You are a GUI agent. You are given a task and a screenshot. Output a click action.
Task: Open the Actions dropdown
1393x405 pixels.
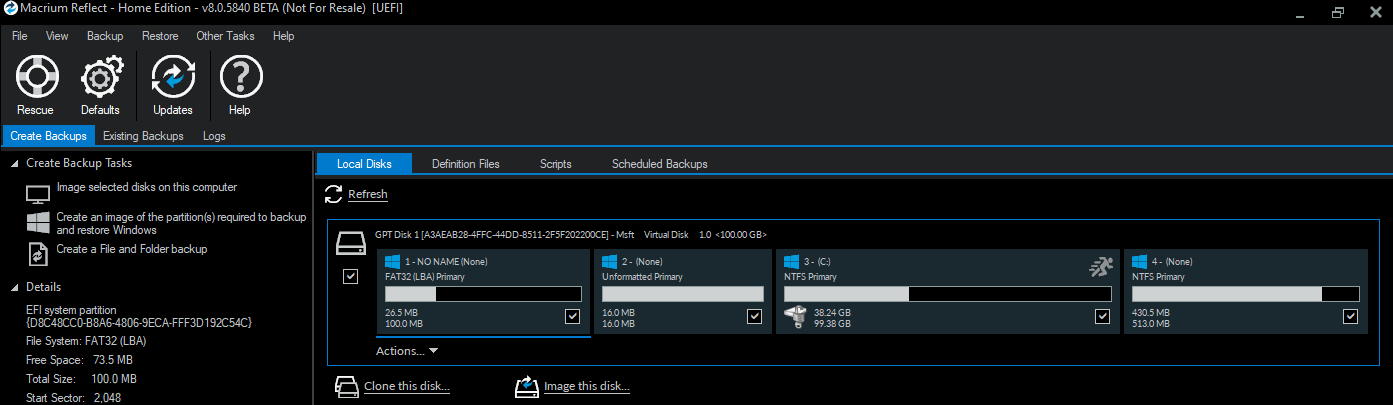point(407,351)
